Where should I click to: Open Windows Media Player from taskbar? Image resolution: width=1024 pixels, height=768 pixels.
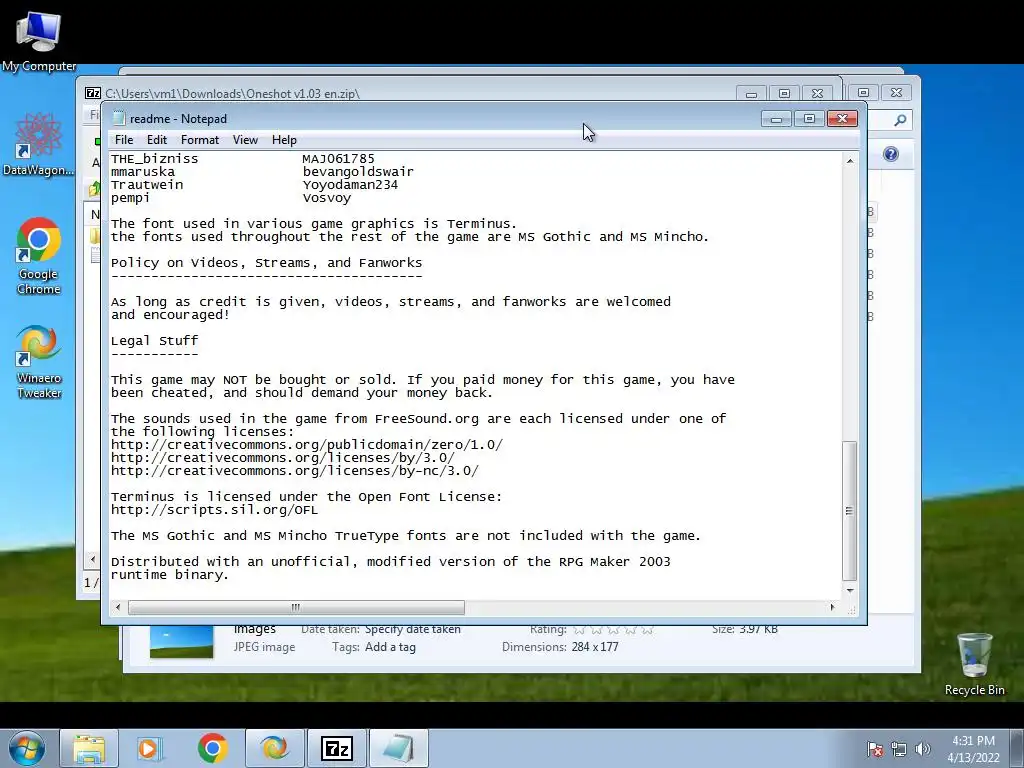(x=150, y=748)
